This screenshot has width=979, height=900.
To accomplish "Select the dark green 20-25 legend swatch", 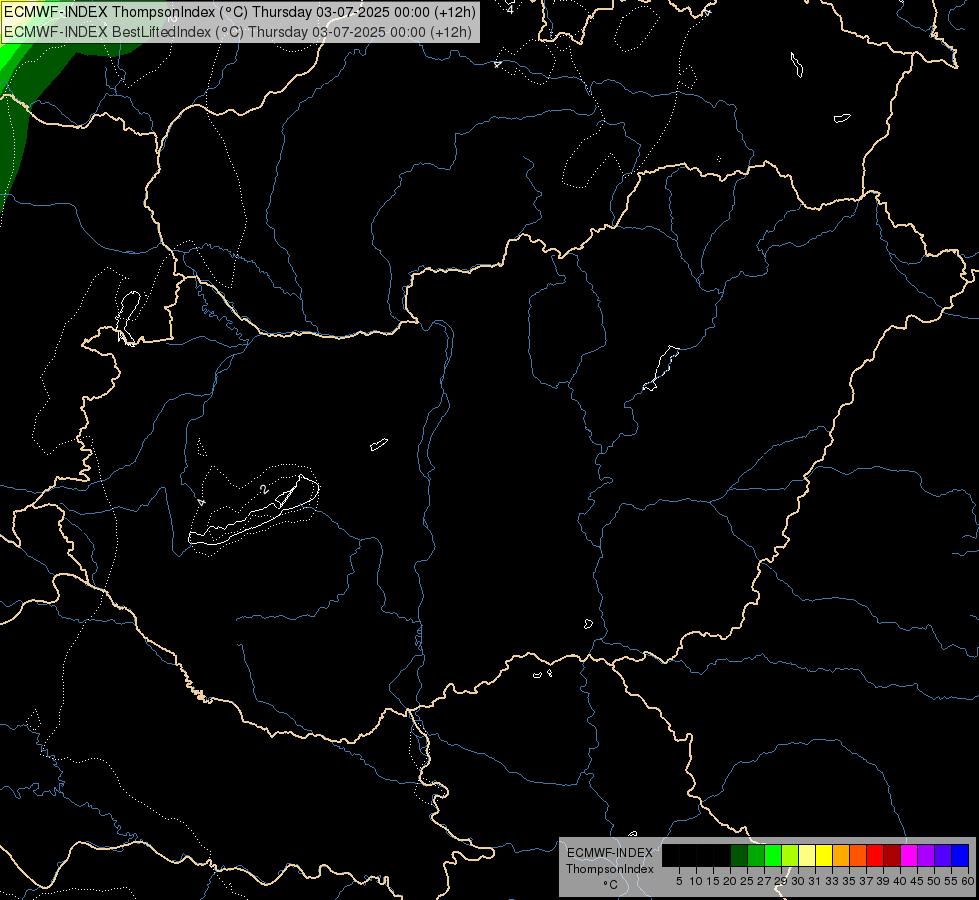I will click(739, 855).
